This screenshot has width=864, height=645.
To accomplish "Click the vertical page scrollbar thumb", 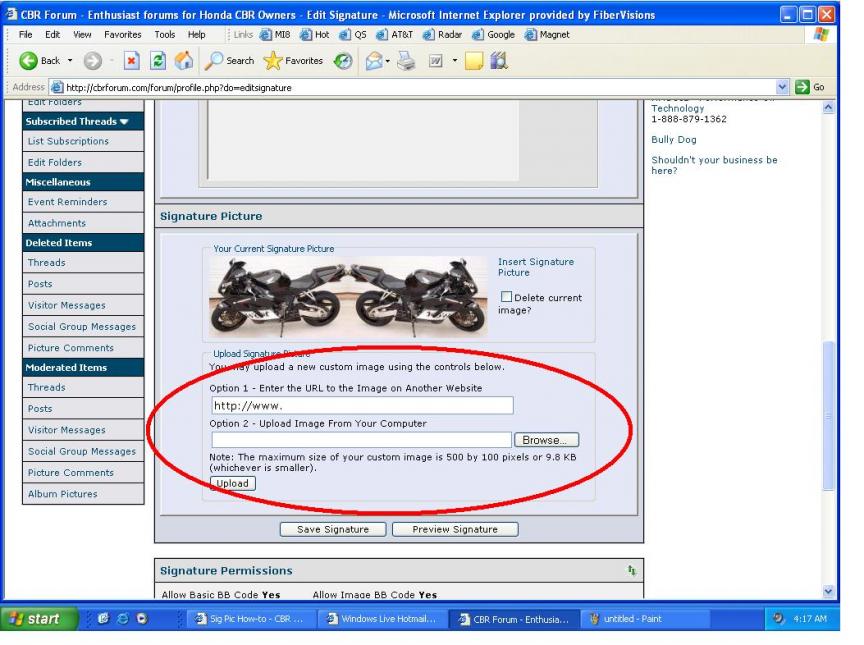I will [828, 415].
